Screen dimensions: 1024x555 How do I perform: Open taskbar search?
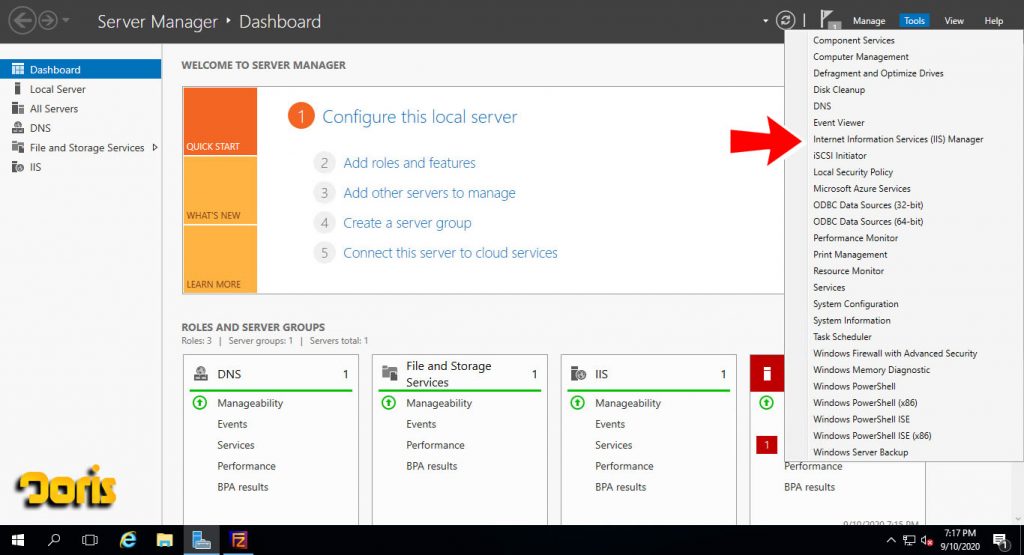pyautogui.click(x=54, y=540)
